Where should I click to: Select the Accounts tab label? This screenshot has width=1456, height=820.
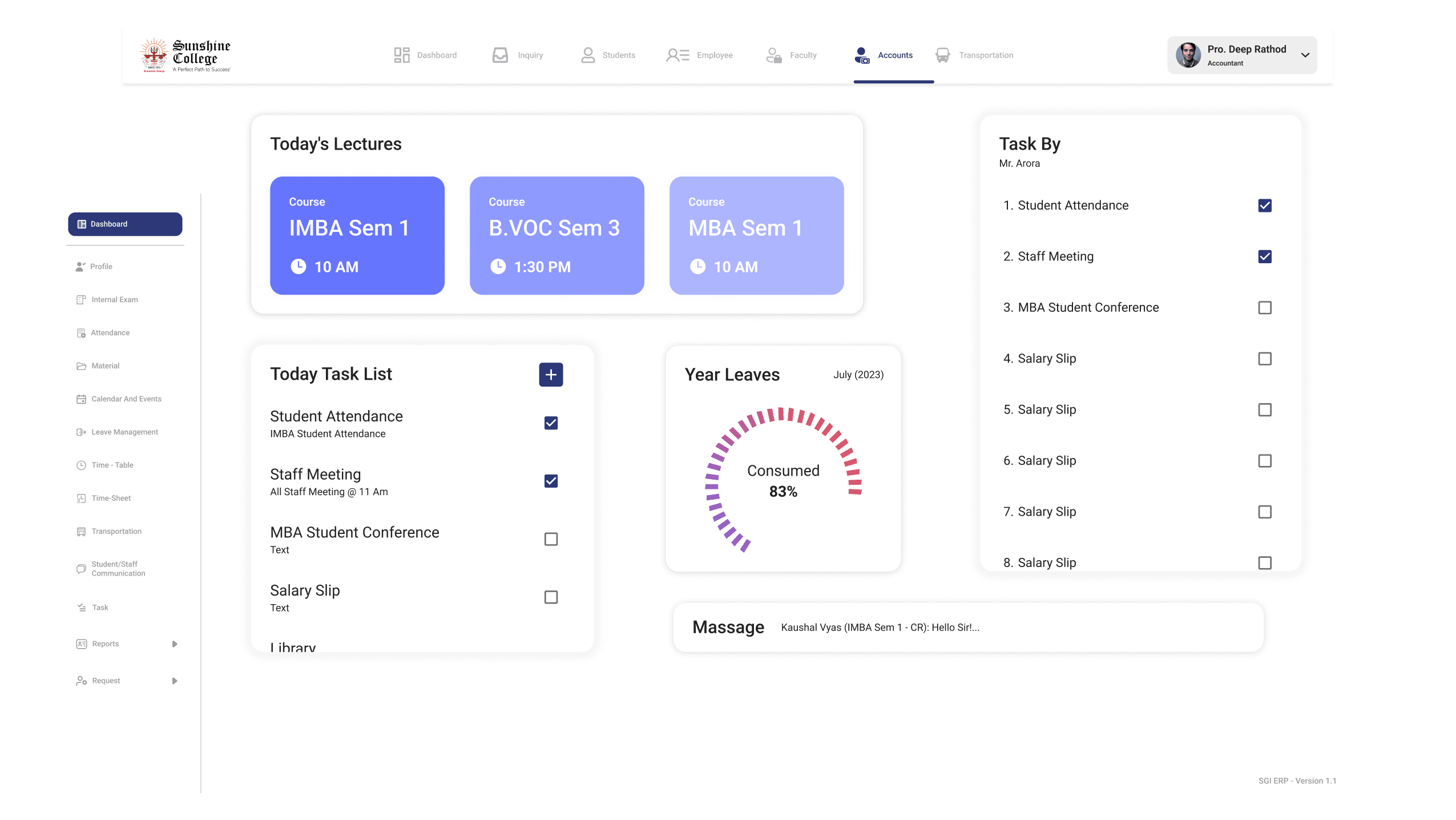895,55
